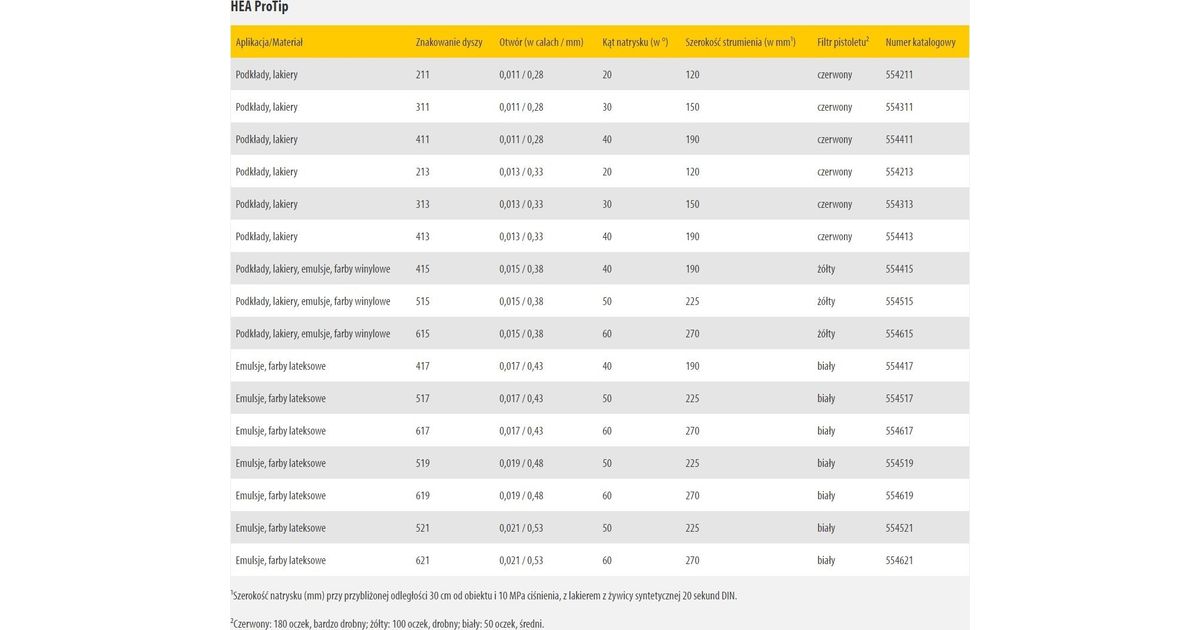Click the "Kąt natrysku" column header
This screenshot has width=1200, height=630.
point(634,43)
